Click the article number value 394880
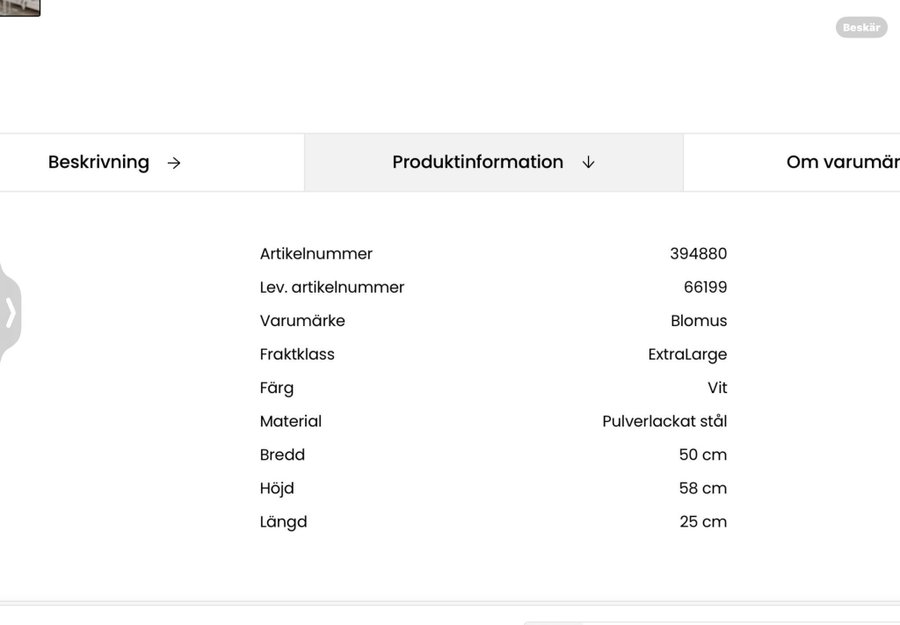The image size is (900, 625). point(698,254)
